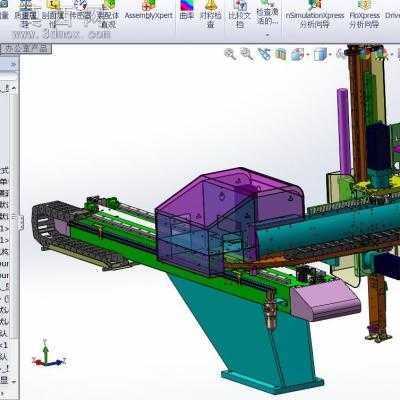
Task: Open the View Orientation dropdown arrow
Action: 308,54
